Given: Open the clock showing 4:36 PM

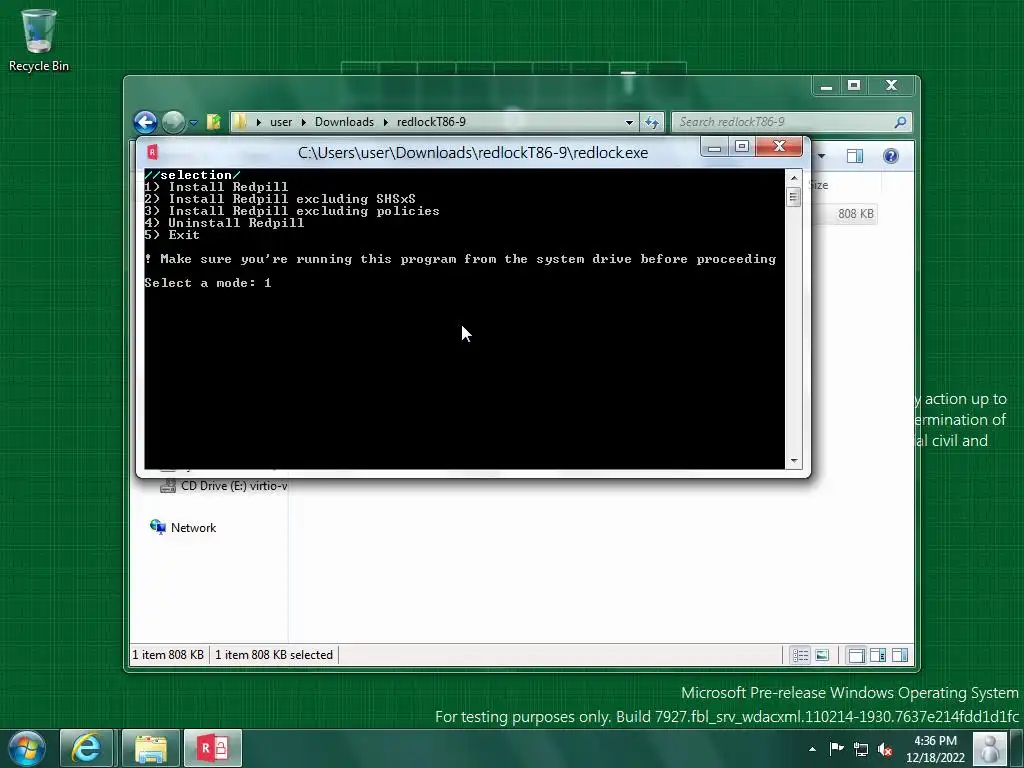Looking at the screenshot, I should [935, 749].
